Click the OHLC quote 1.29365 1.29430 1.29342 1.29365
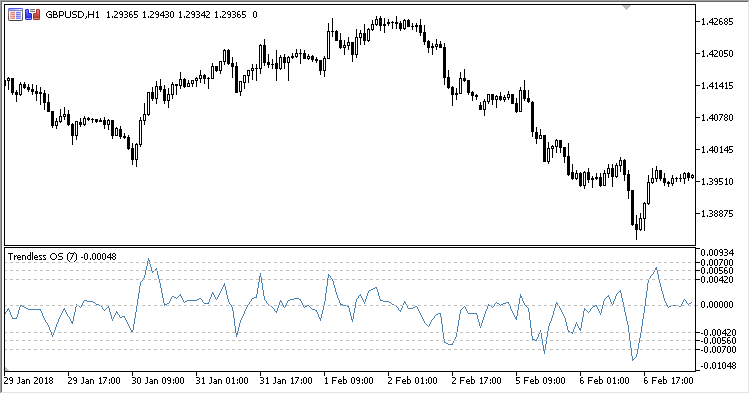The height and width of the screenshot is (394, 750). (176, 15)
